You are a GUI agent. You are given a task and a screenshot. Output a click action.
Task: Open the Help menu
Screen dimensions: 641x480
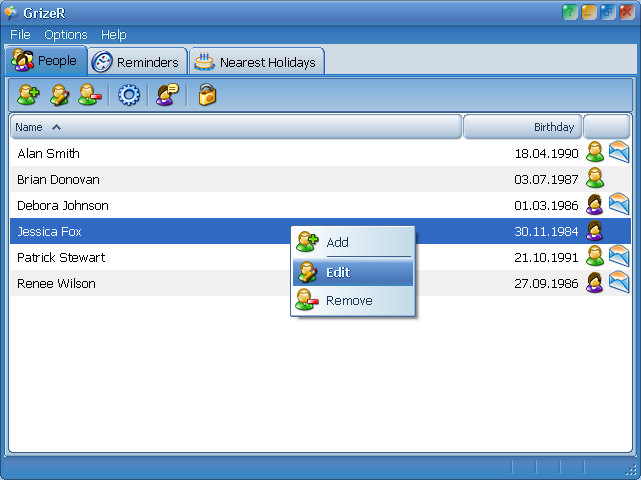tap(114, 35)
